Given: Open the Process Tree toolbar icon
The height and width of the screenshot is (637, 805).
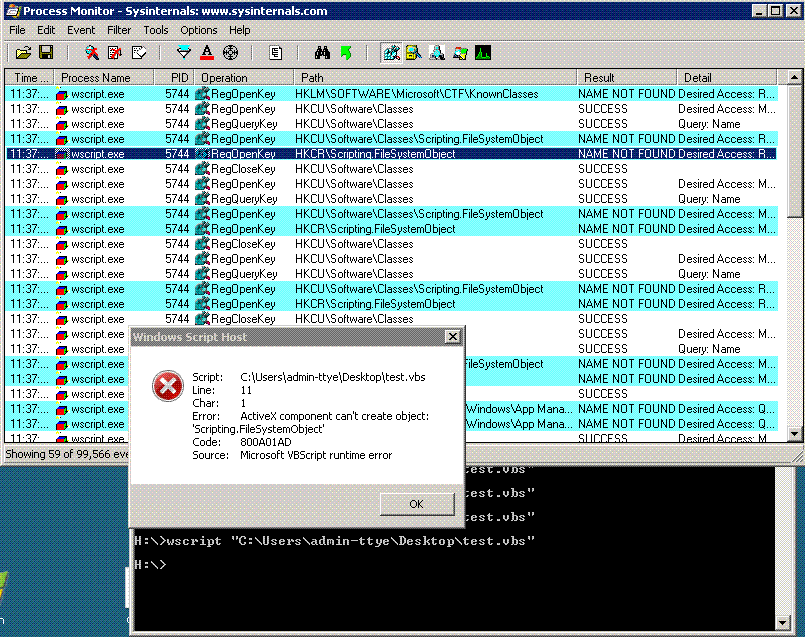Looking at the screenshot, I should [x=276, y=53].
